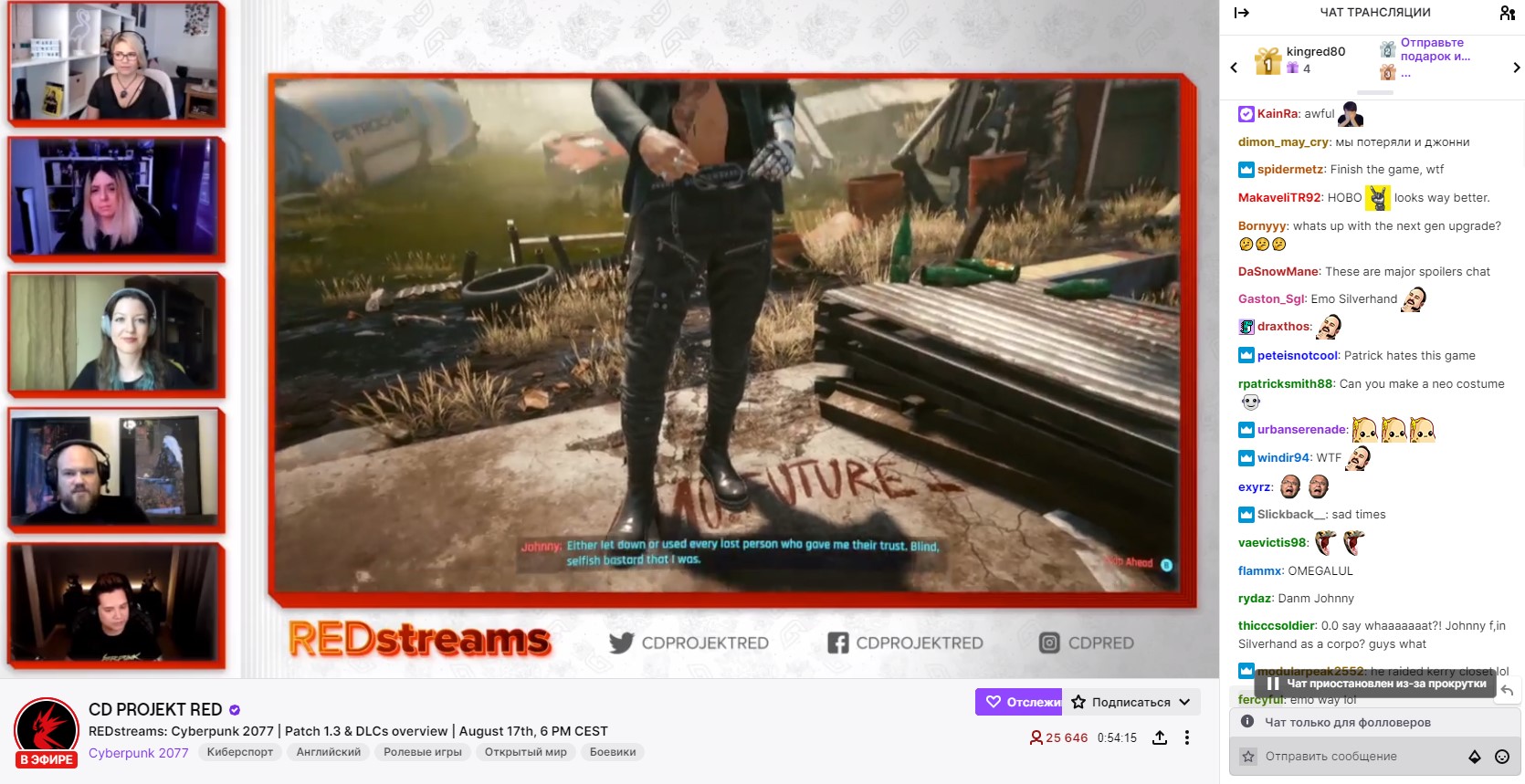Click username urbanserenade in chat

coord(1301,430)
